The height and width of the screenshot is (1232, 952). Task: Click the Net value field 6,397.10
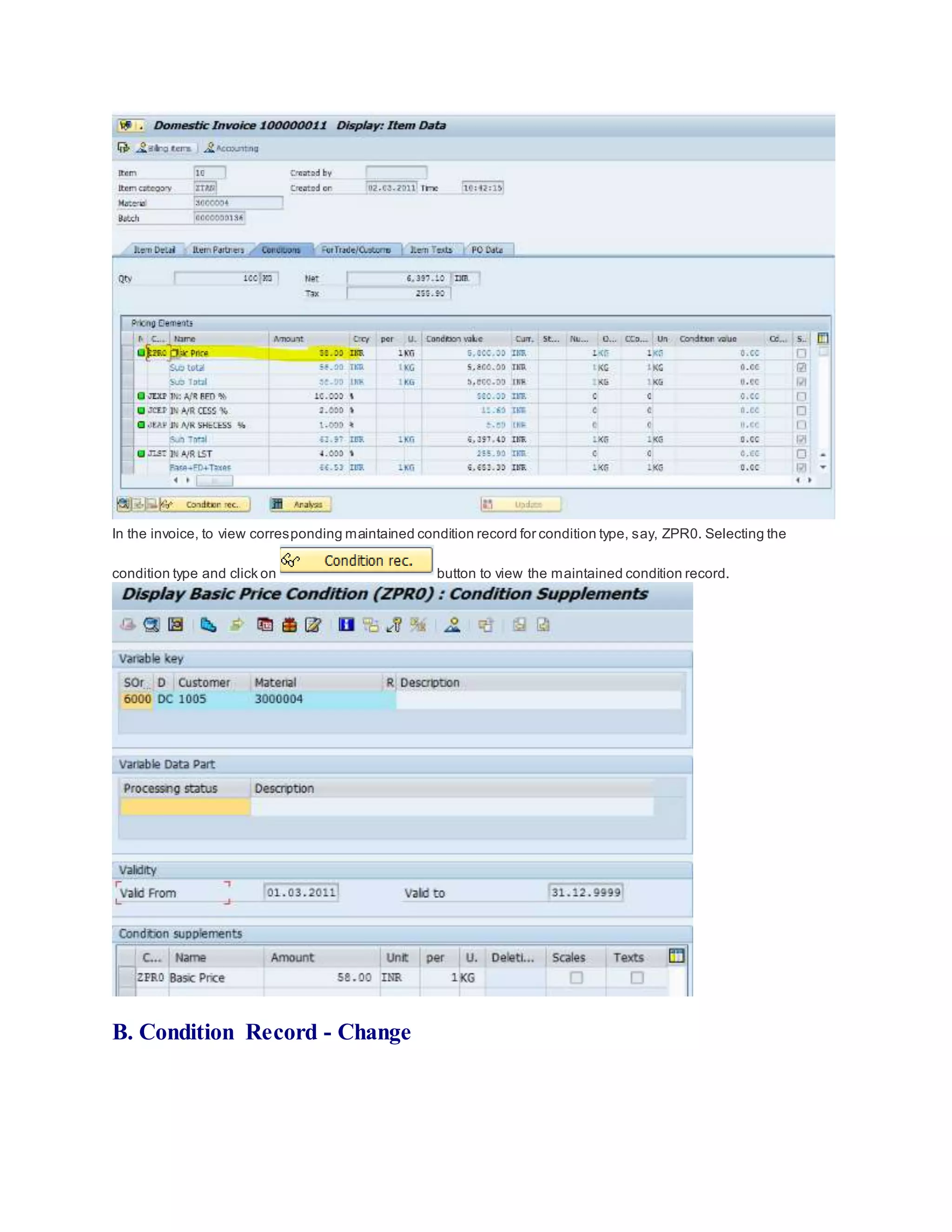point(399,278)
